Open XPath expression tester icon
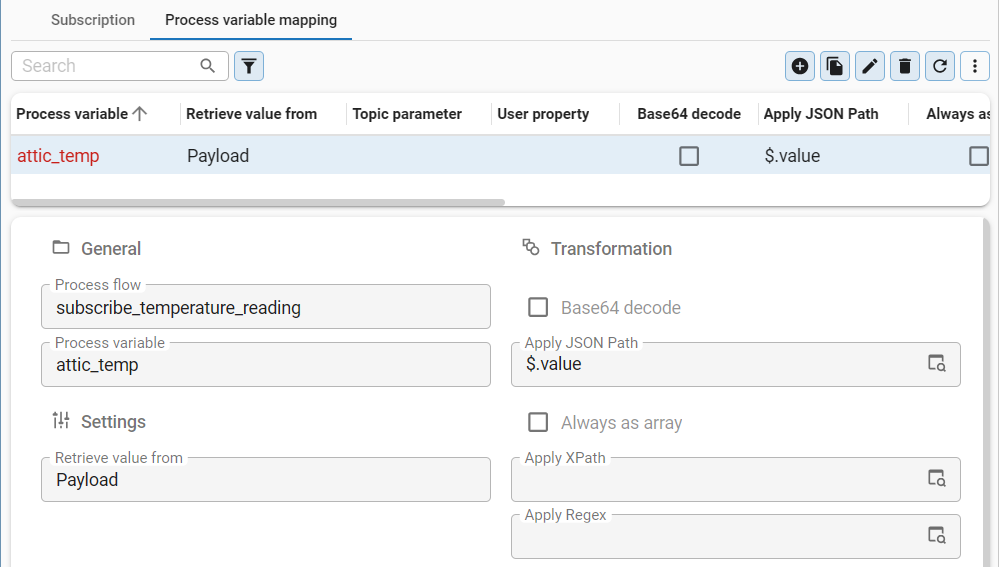The width and height of the screenshot is (999, 567). [x=937, y=478]
